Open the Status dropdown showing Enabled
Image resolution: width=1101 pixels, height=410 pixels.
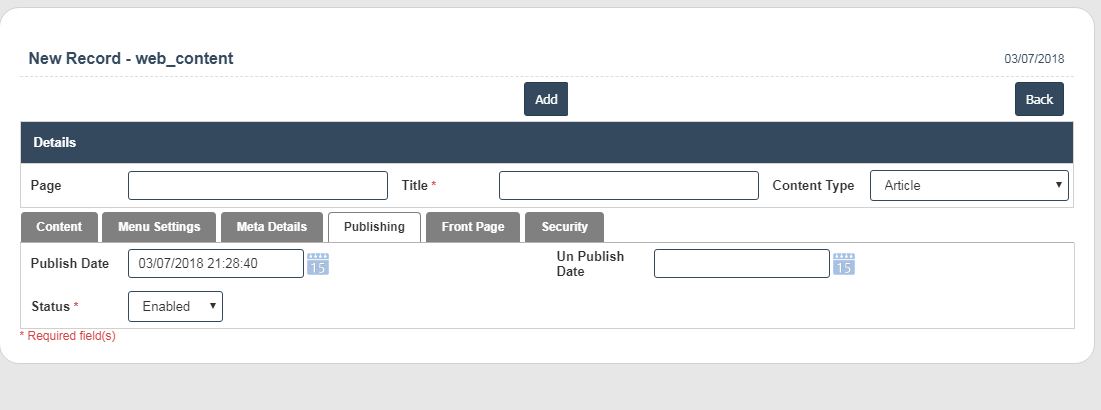[175, 307]
